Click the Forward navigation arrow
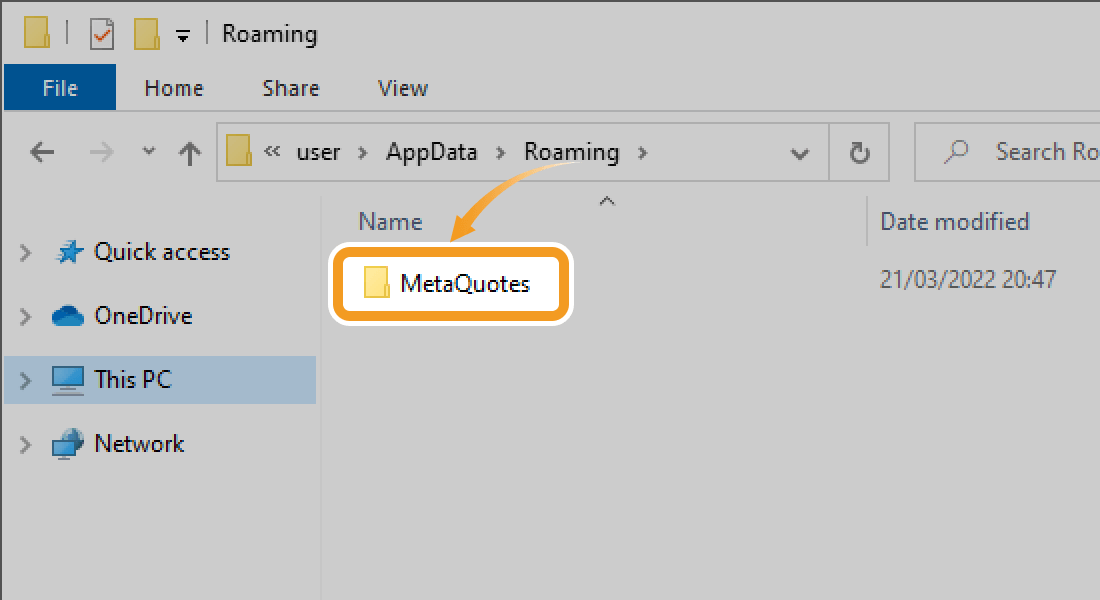Screen dimensions: 1100x600 (x=101, y=153)
